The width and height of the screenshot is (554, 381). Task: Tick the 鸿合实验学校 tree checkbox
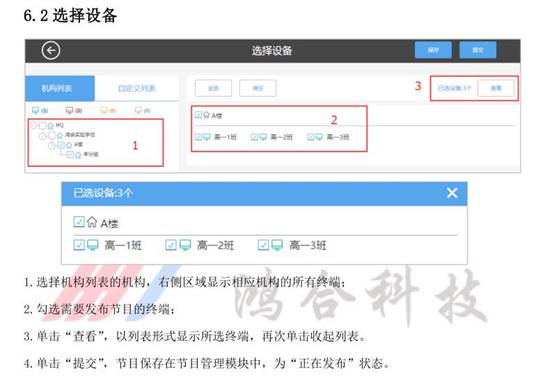coord(52,136)
